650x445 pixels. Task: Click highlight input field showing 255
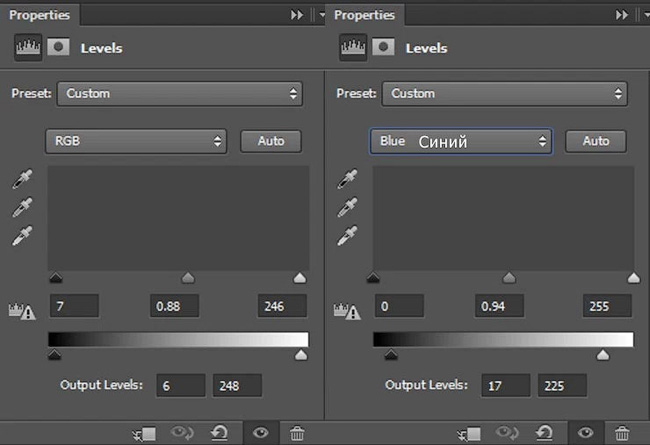click(607, 306)
